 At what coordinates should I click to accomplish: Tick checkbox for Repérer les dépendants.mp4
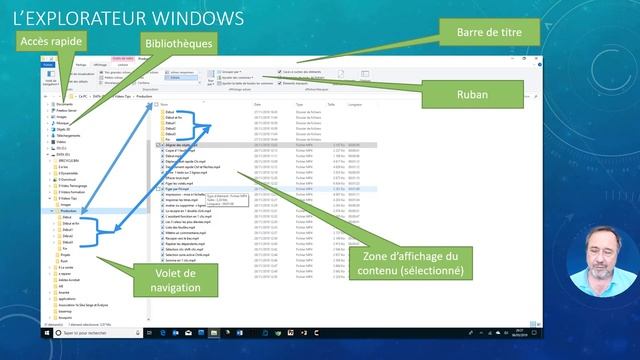(162, 244)
